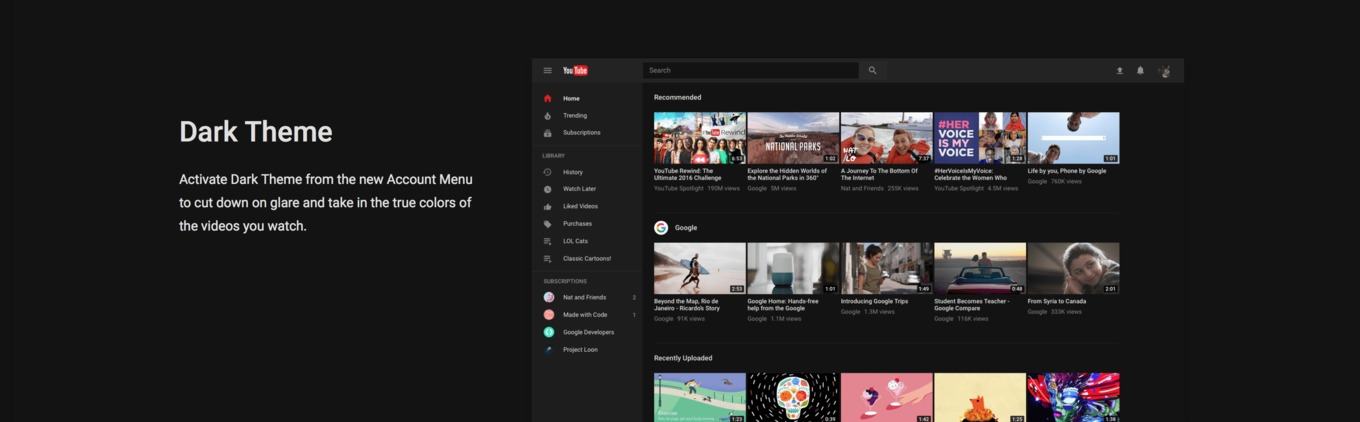Click the Purchases tag icon
The width and height of the screenshot is (1360, 422).
pyautogui.click(x=548, y=224)
